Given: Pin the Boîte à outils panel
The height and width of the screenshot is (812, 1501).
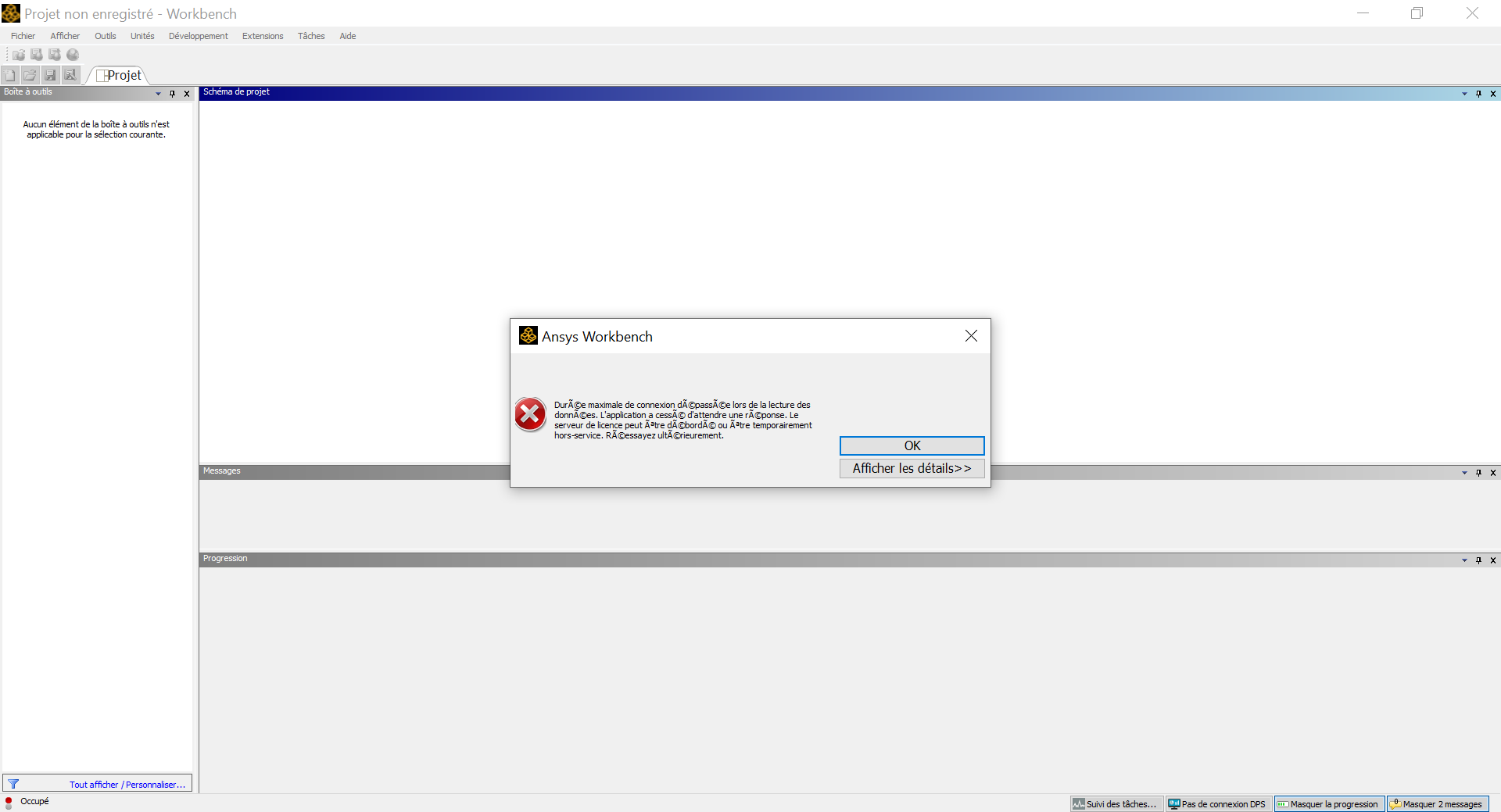Looking at the screenshot, I should (x=173, y=94).
